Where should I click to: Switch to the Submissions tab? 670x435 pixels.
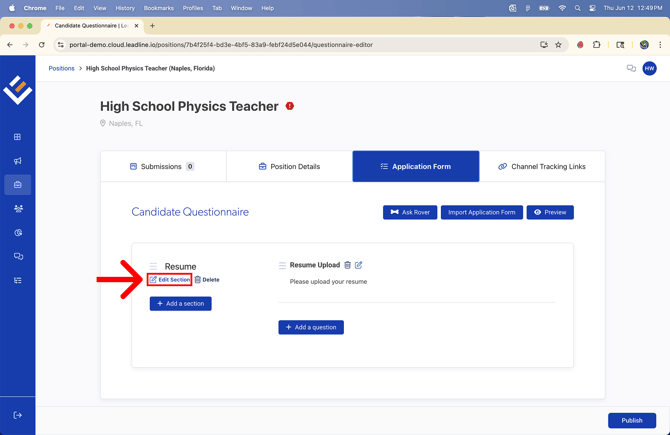(163, 167)
